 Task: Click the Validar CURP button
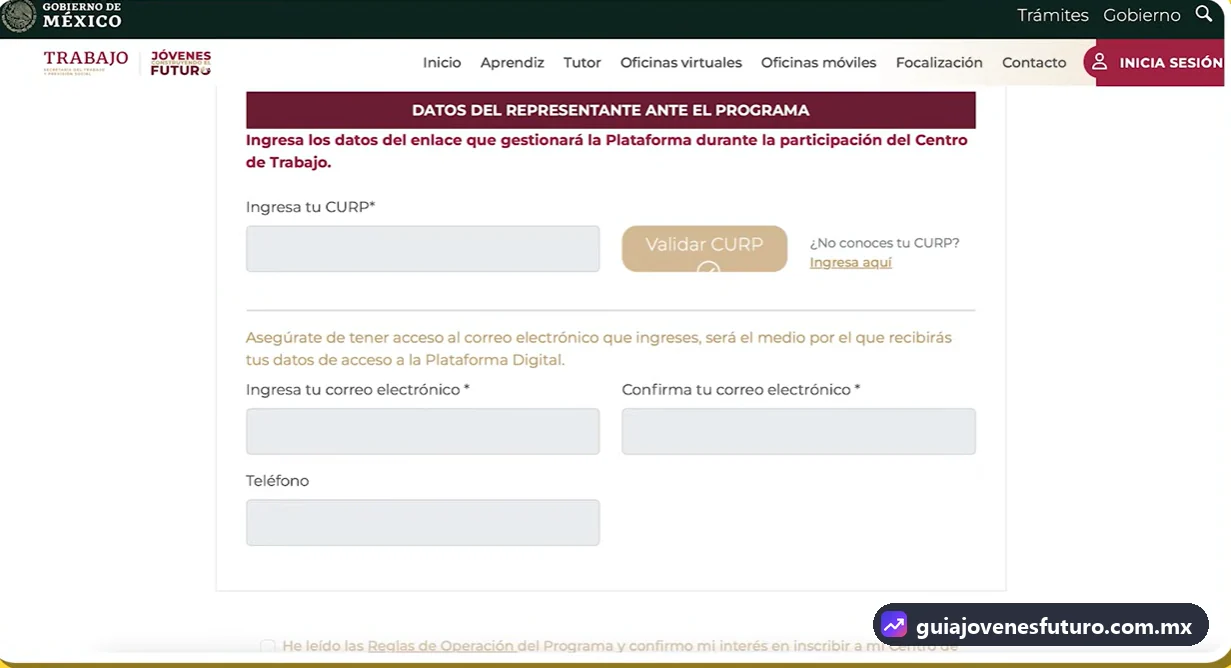pyautogui.click(x=705, y=249)
